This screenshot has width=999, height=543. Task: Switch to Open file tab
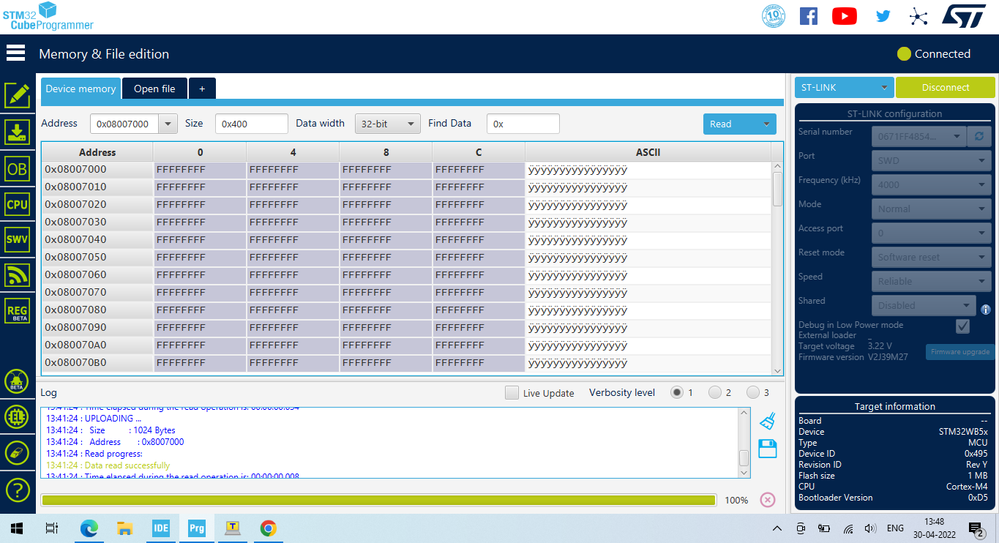(x=154, y=89)
